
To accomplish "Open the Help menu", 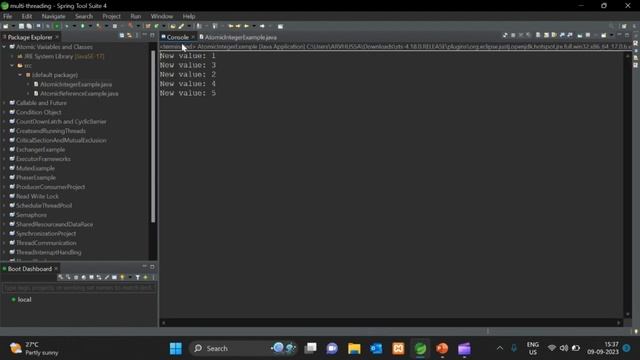I will pos(189,16).
